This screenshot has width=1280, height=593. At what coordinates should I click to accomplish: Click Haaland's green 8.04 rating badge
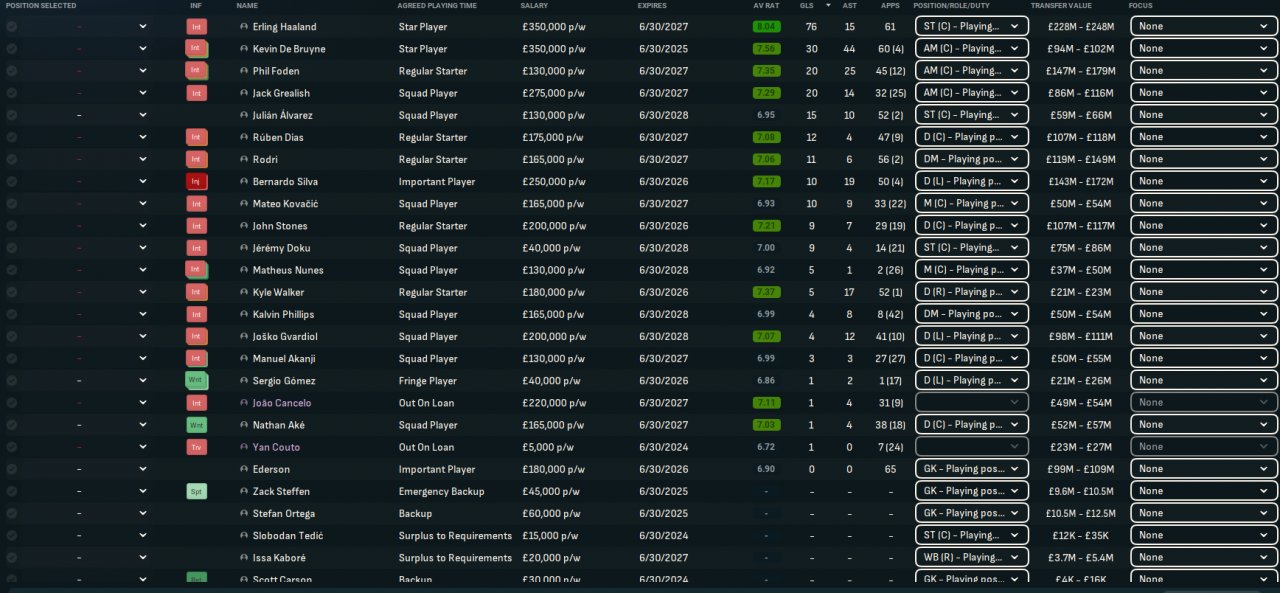click(766, 27)
